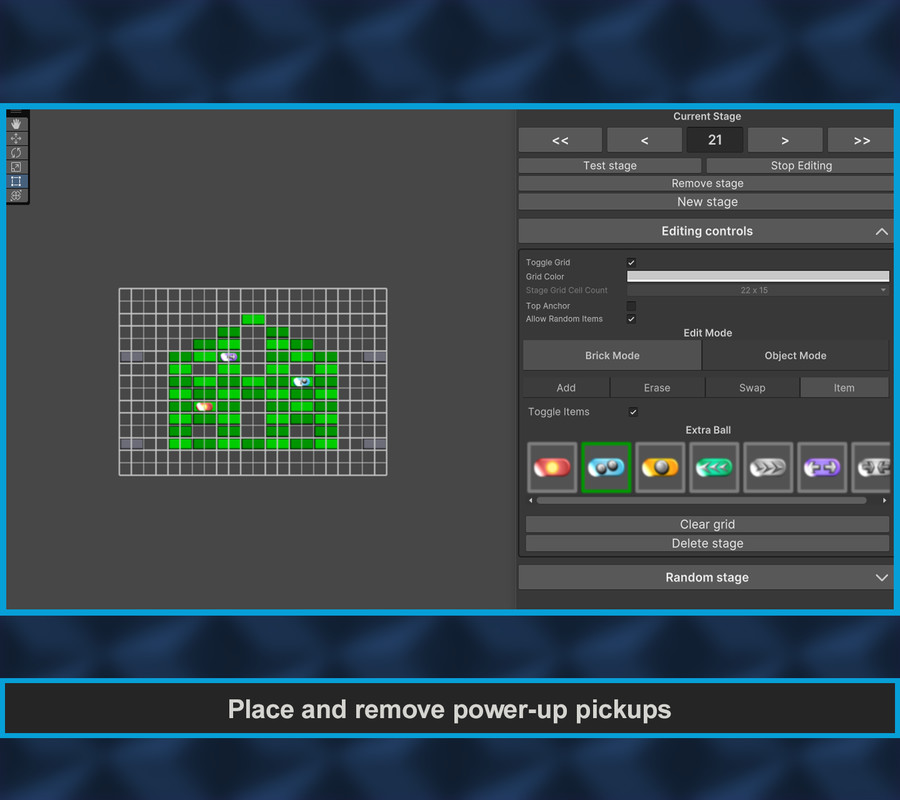Select the Hand pan tool
Screen dimensions: 900x800
[16, 124]
